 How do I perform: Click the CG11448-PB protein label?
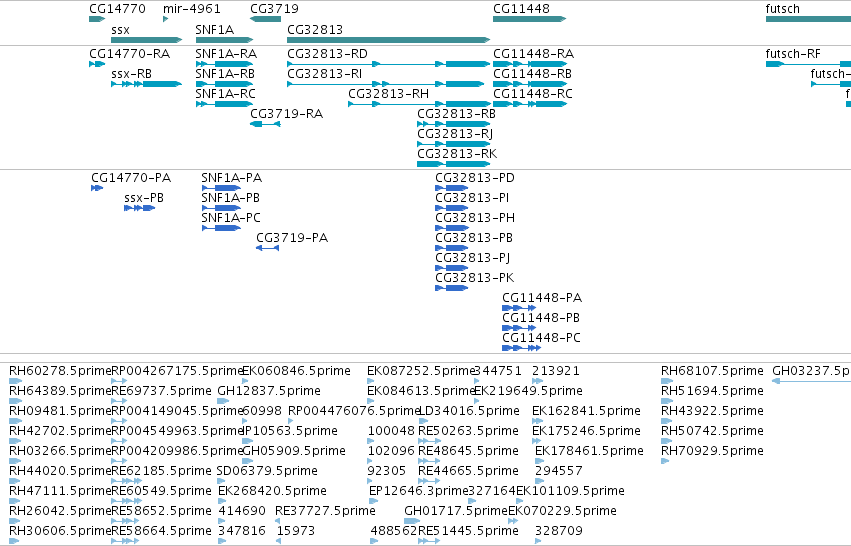pos(541,319)
